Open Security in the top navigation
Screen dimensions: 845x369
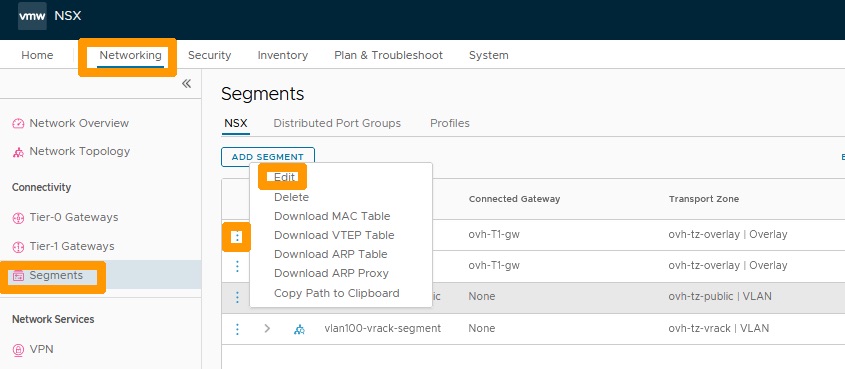(210, 55)
